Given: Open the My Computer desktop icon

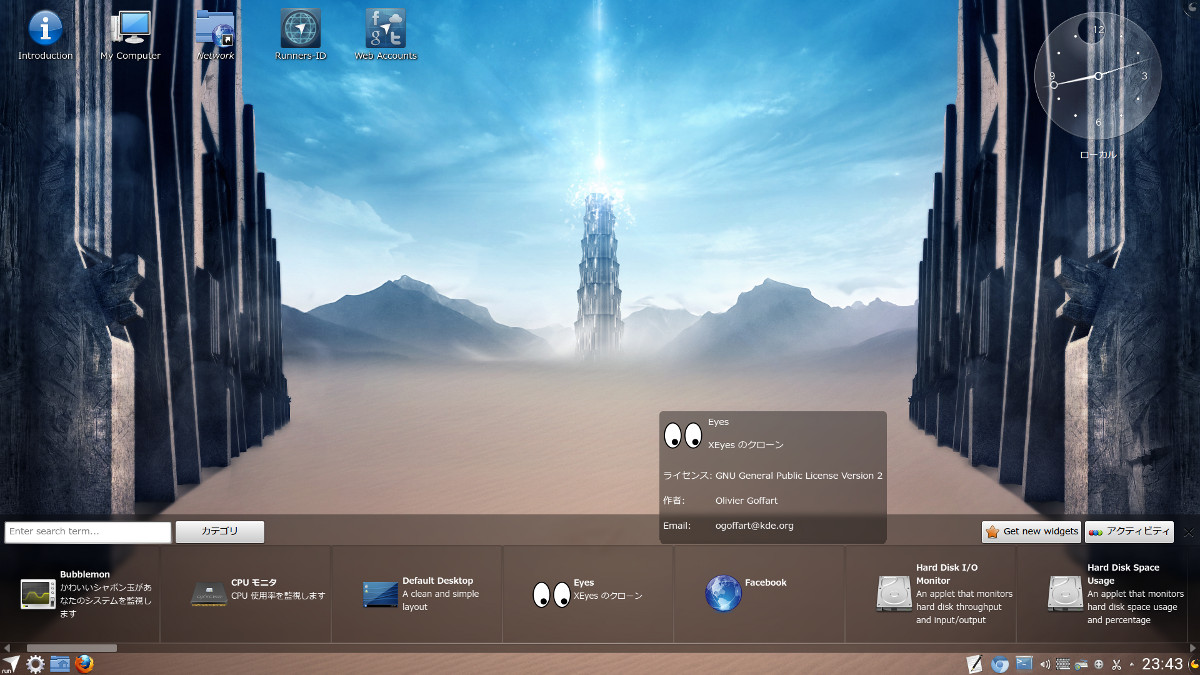Looking at the screenshot, I should (x=130, y=35).
